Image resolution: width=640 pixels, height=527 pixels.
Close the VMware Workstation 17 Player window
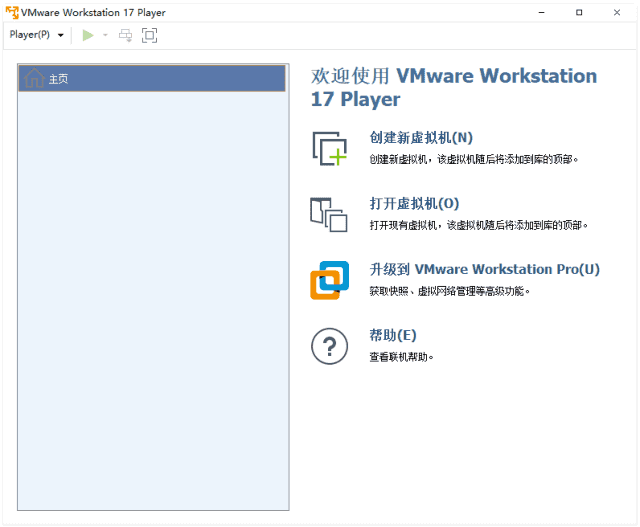point(617,13)
